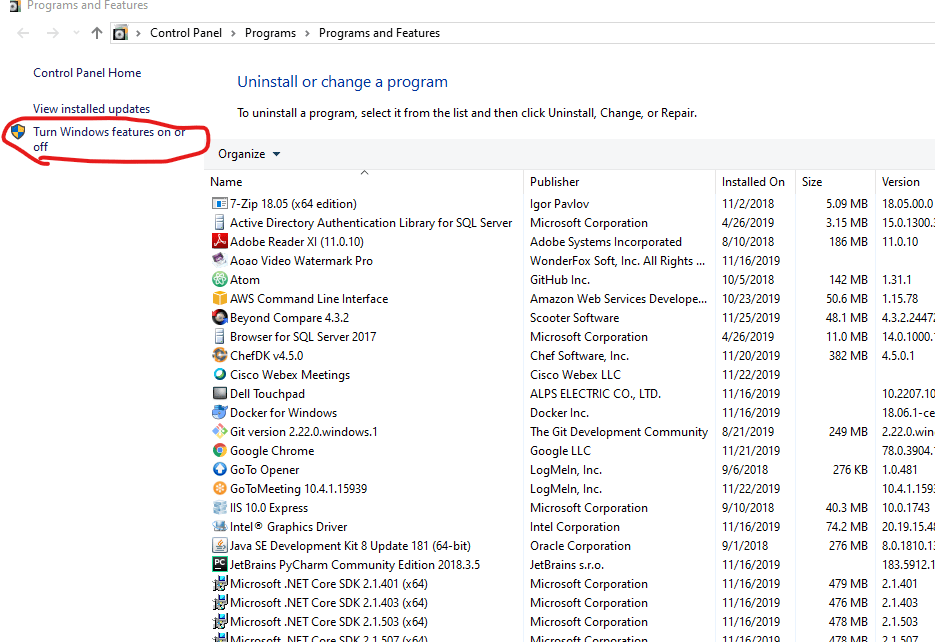Select the Igor Pavlov publisher cell
Image resolution: width=935 pixels, height=642 pixels.
click(559, 204)
